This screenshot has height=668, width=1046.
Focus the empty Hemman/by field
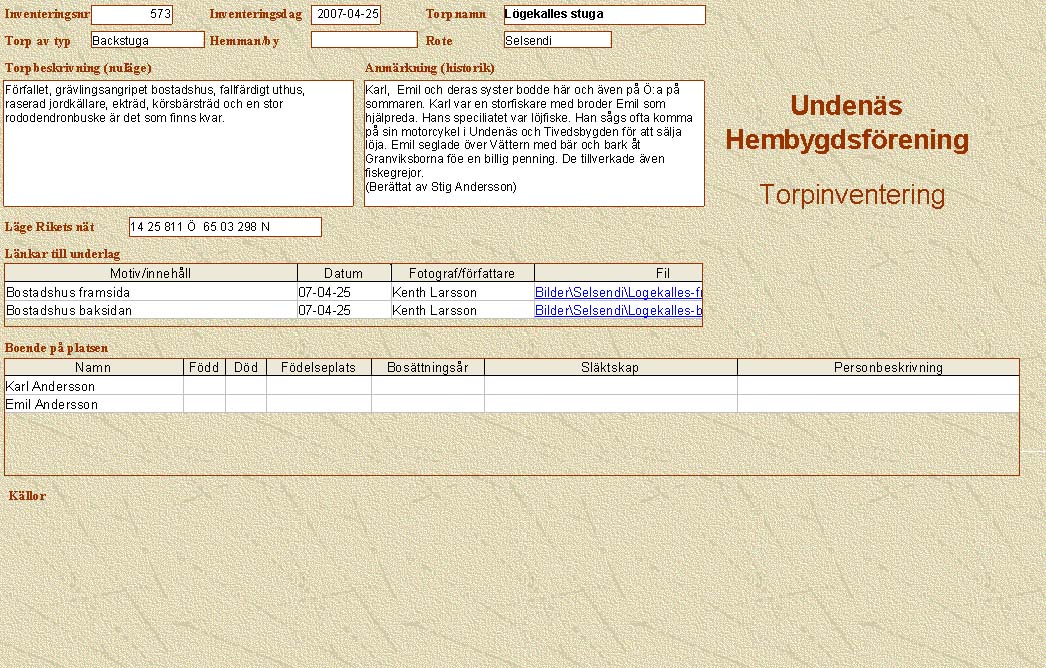363,40
